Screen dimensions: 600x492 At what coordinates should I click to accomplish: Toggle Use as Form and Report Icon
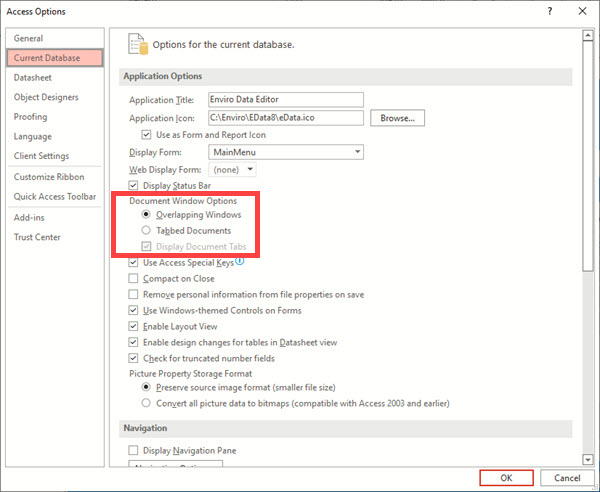tap(146, 135)
